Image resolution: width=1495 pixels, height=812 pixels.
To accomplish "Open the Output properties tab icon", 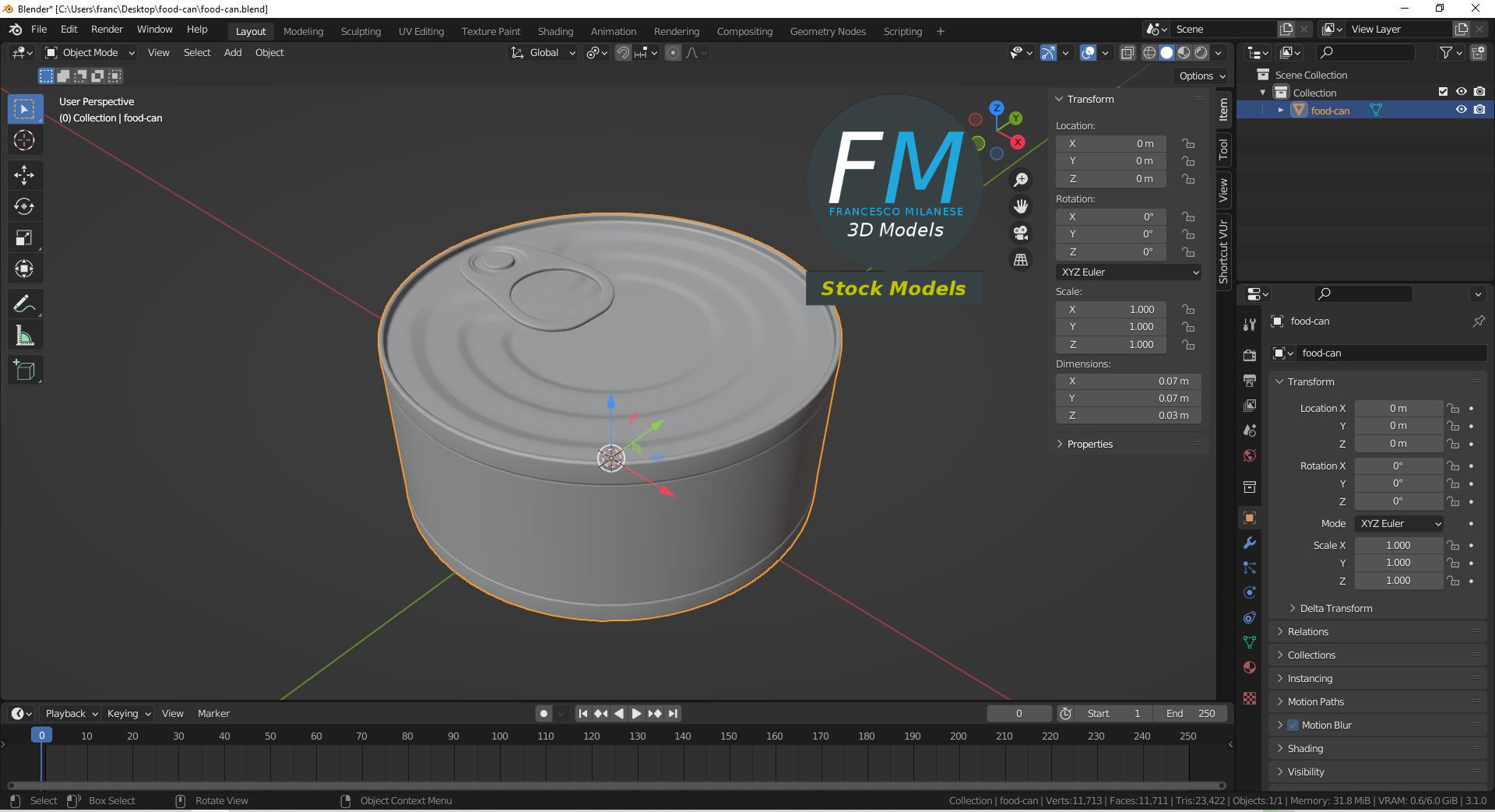I will coord(1250,381).
